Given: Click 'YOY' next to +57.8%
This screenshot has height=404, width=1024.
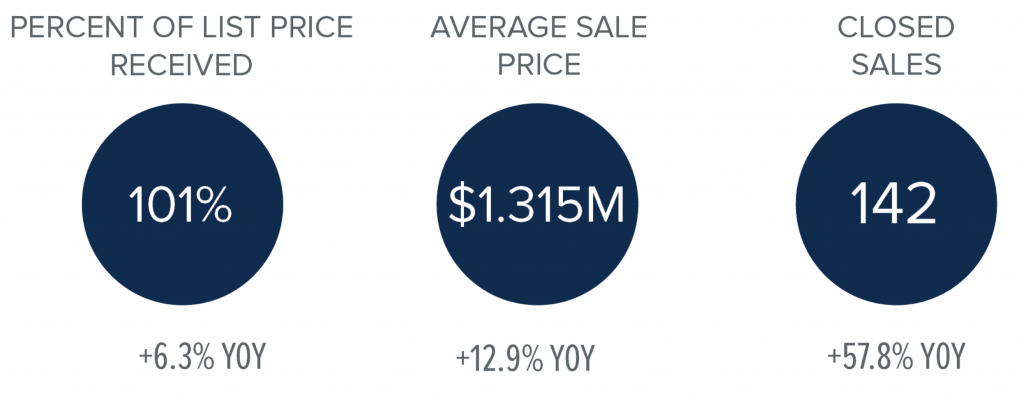Looking at the screenshot, I should click(x=943, y=358).
